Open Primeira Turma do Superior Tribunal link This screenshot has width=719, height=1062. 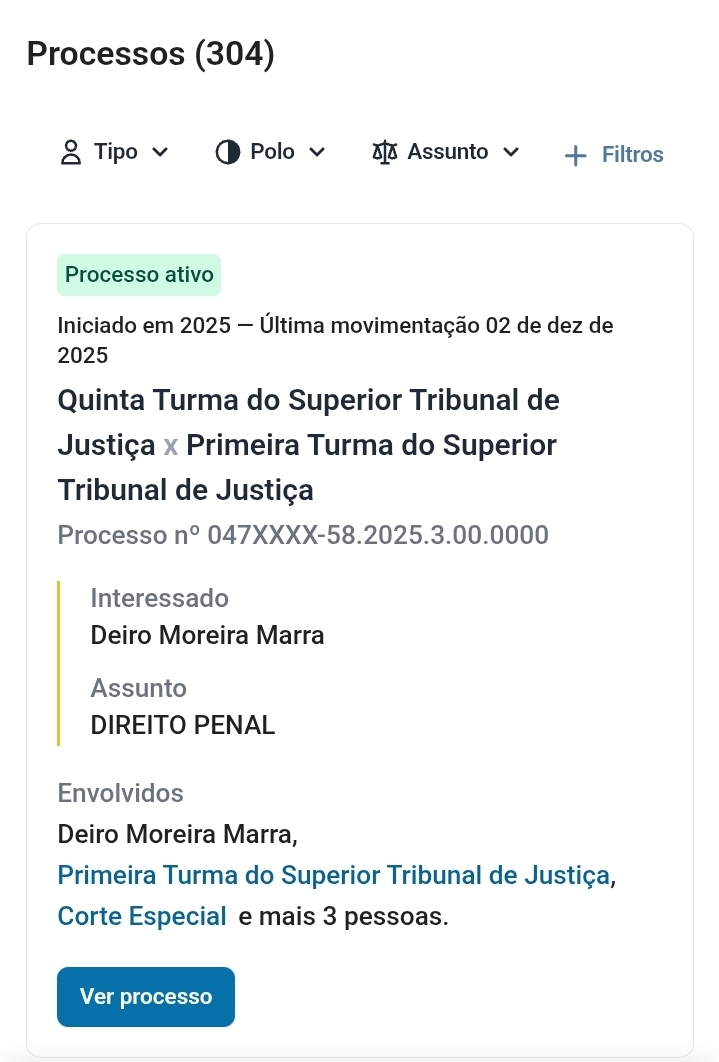[x=333, y=875]
